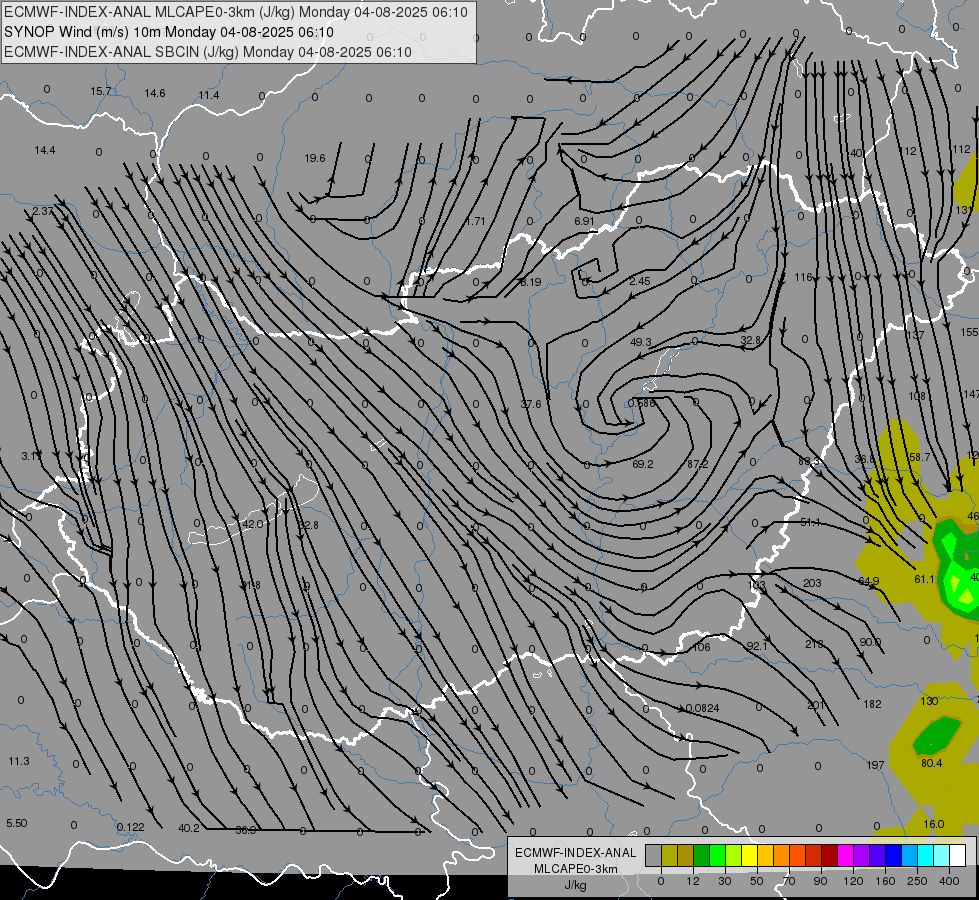
Task: Click legend tick label 400
Action: click(x=948, y=881)
